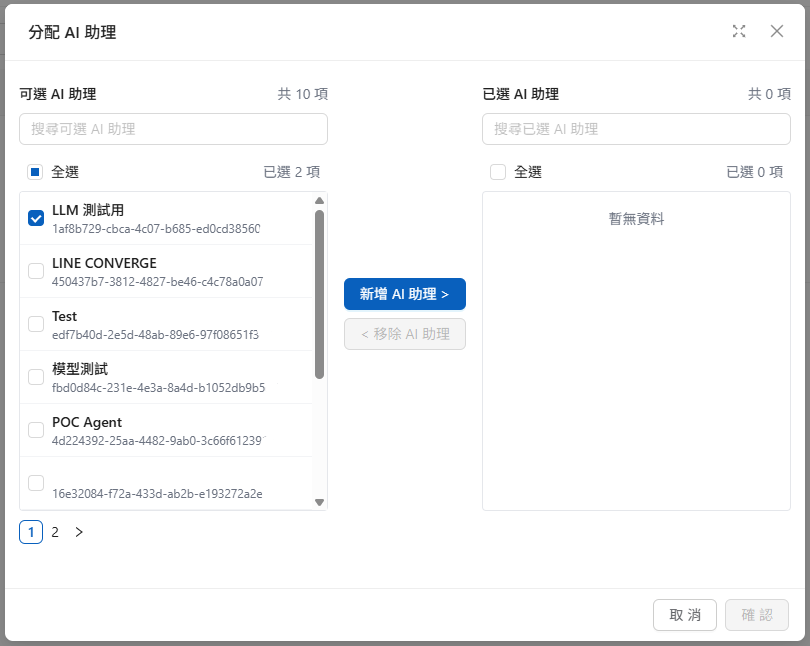
Task: Focus the 搜尋已選 AI 助理 search field
Action: pos(636,129)
